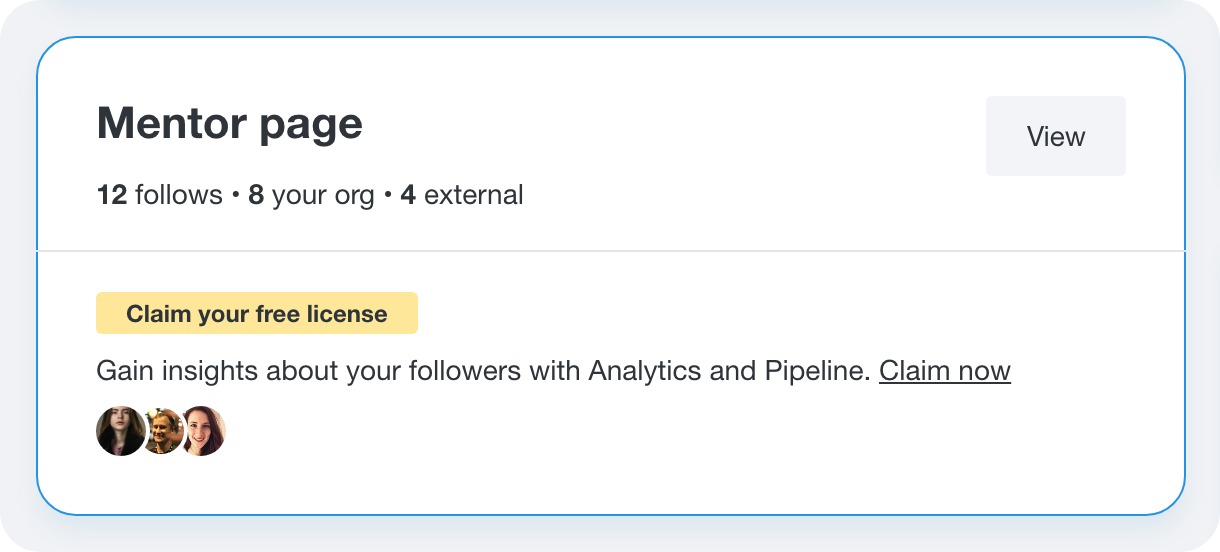This screenshot has height=552, width=1220.
Task: Click the Mentor page heading
Action: coord(230,123)
